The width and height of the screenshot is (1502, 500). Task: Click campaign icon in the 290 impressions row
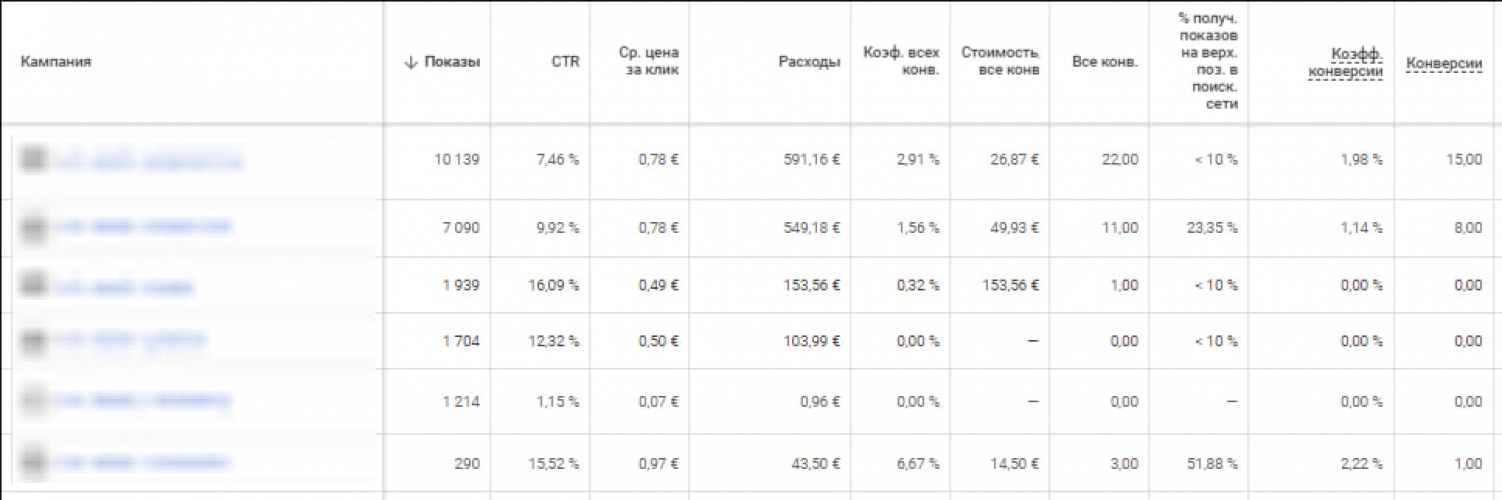click(x=34, y=463)
